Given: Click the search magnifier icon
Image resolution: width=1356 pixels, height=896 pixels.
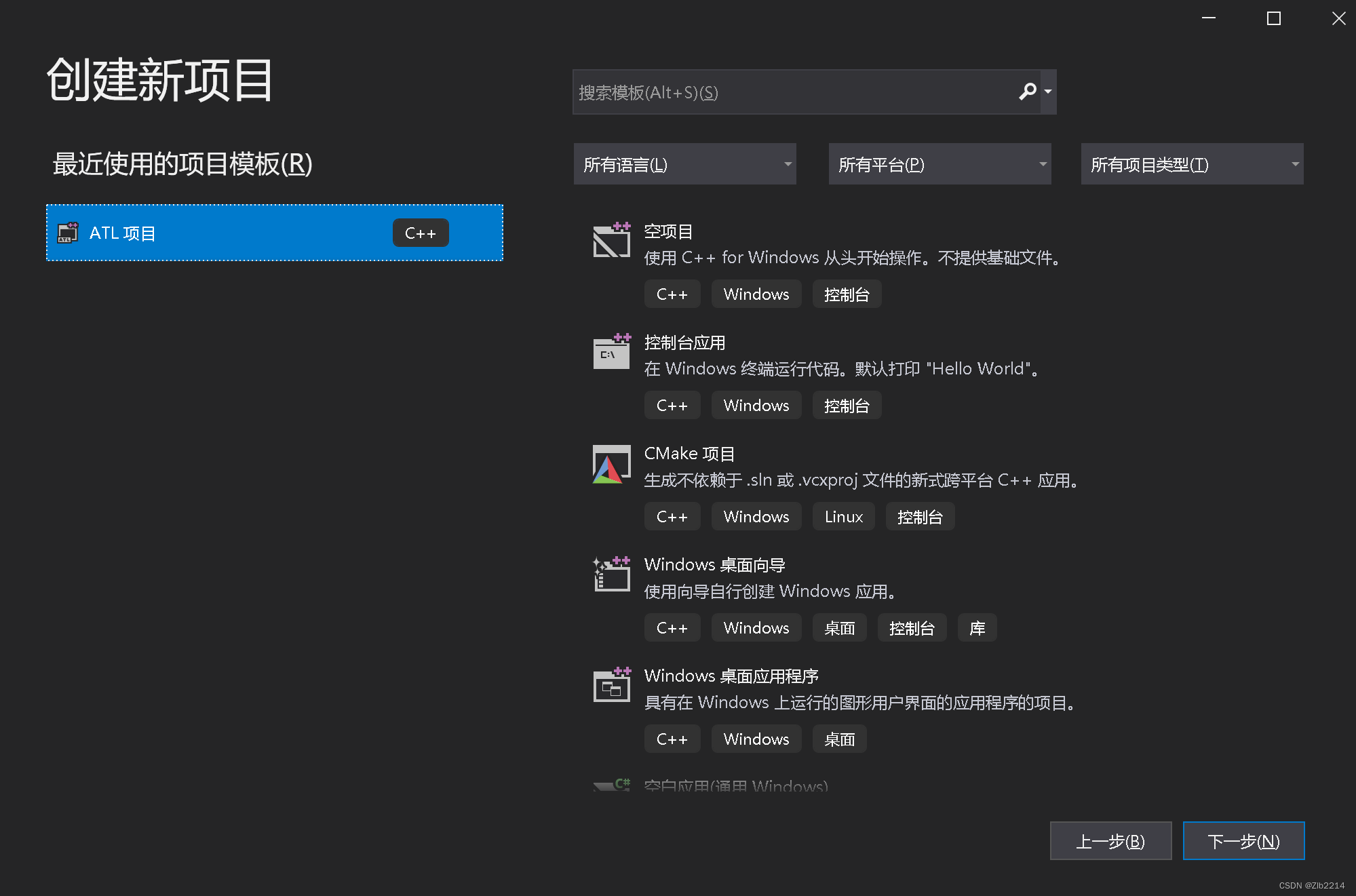Looking at the screenshot, I should coord(1026,92).
